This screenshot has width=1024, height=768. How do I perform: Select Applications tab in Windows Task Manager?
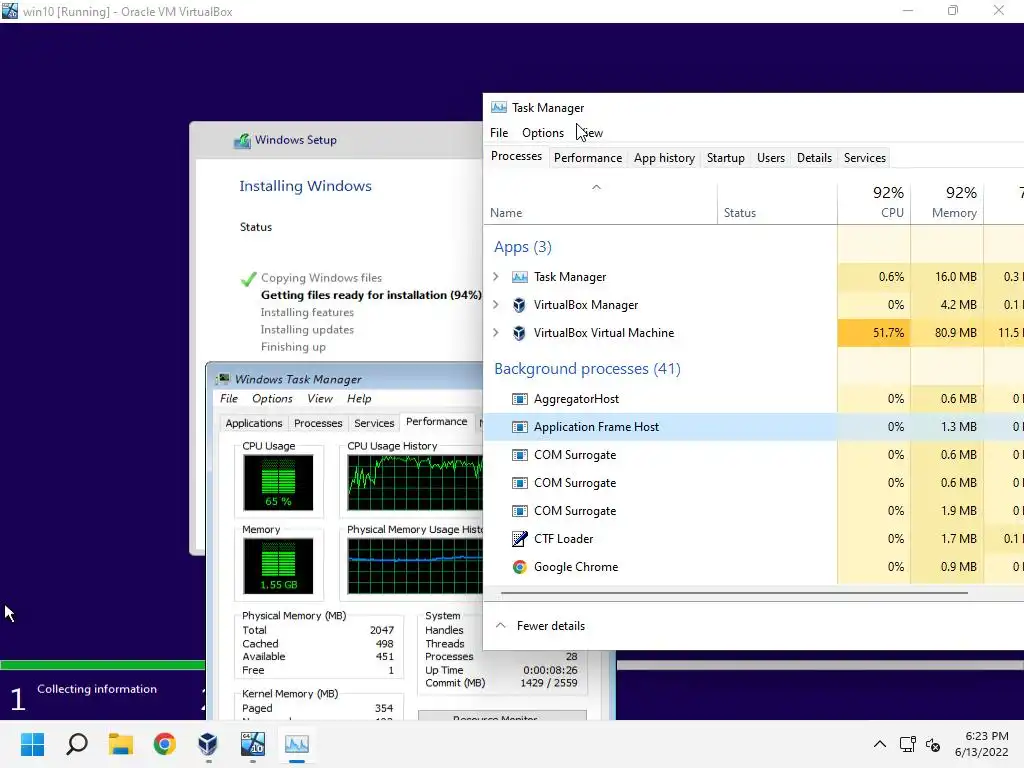coord(253,423)
